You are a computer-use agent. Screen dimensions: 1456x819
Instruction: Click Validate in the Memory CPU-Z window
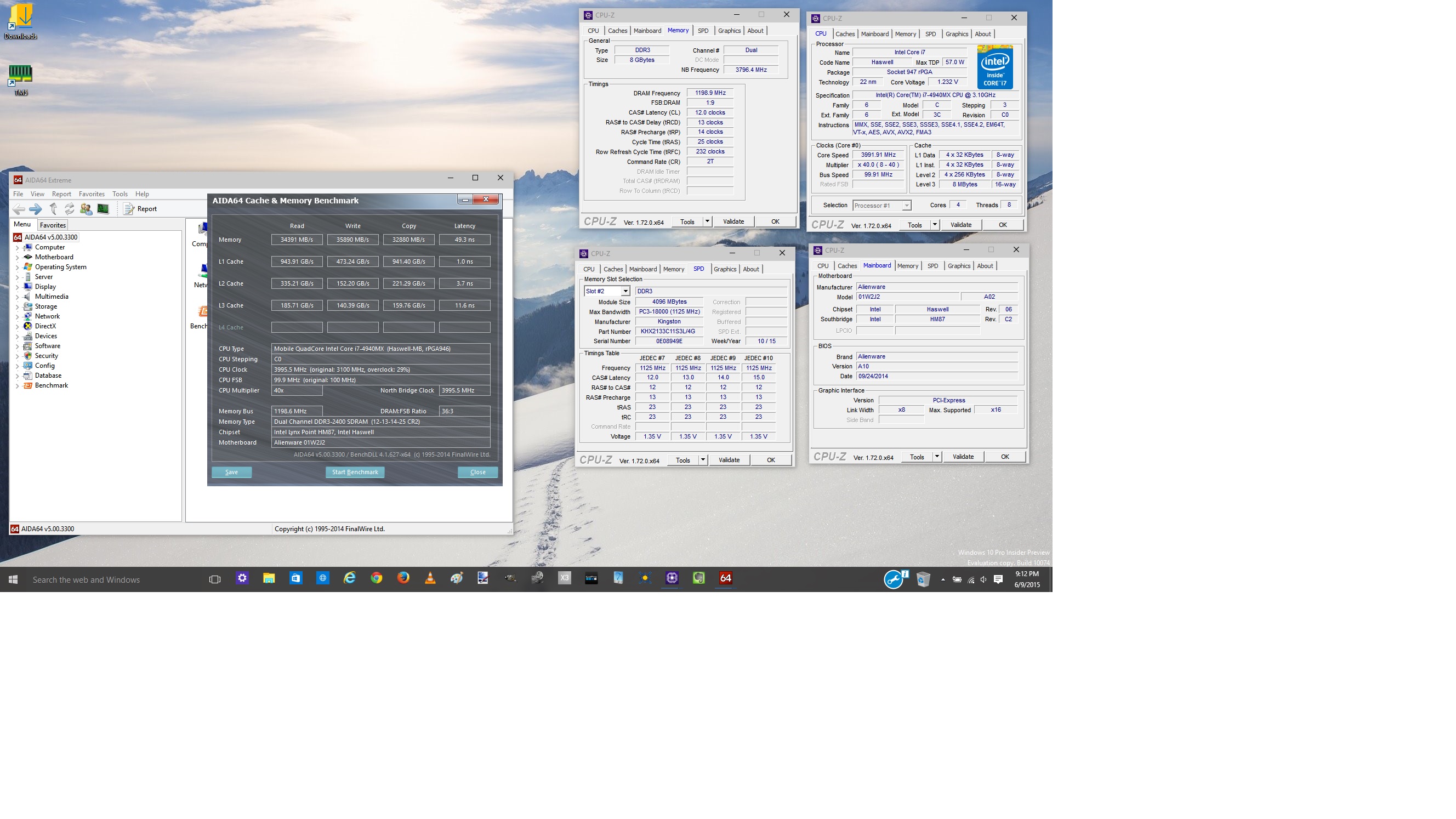[733, 221]
